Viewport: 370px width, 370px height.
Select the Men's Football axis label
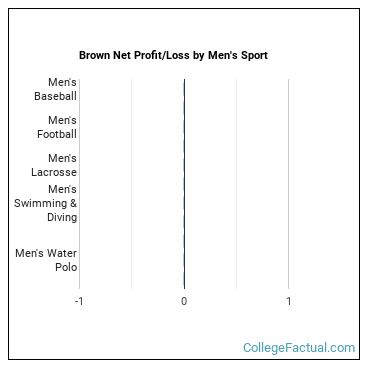coord(57,127)
